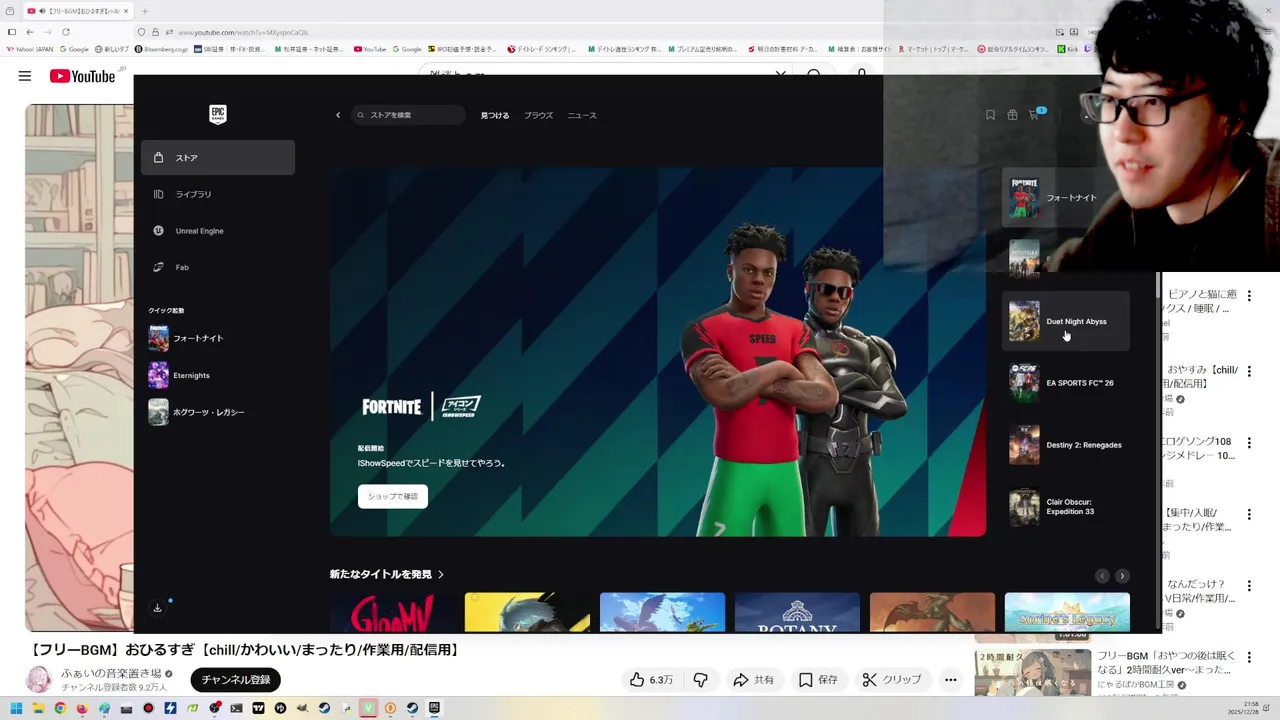Click the ショップで確認 button on the Fortnite banner
Viewport: 1280px width, 720px height.
(393, 496)
